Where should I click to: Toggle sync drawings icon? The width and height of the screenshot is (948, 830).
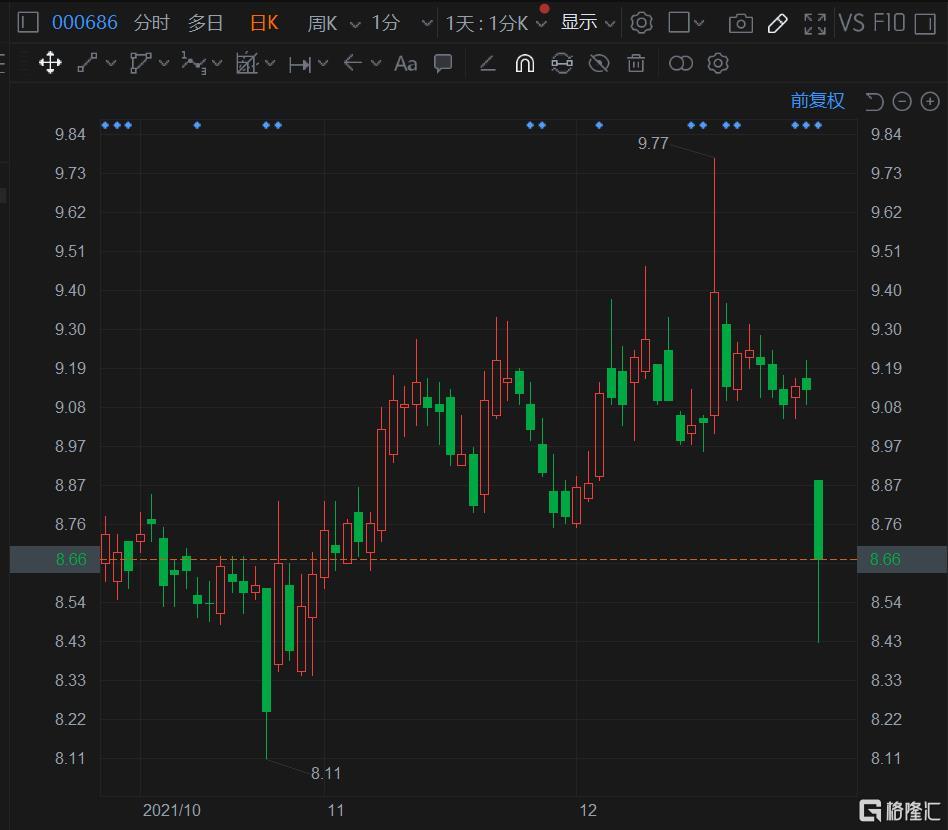(562, 63)
